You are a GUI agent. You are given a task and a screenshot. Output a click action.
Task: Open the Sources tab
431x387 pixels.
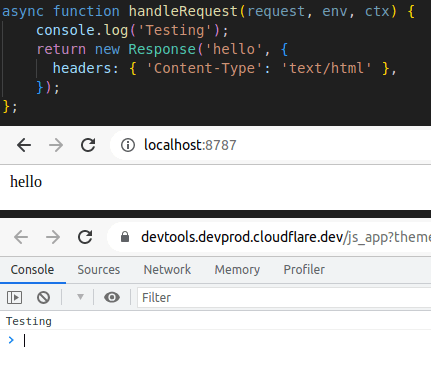tap(99, 270)
